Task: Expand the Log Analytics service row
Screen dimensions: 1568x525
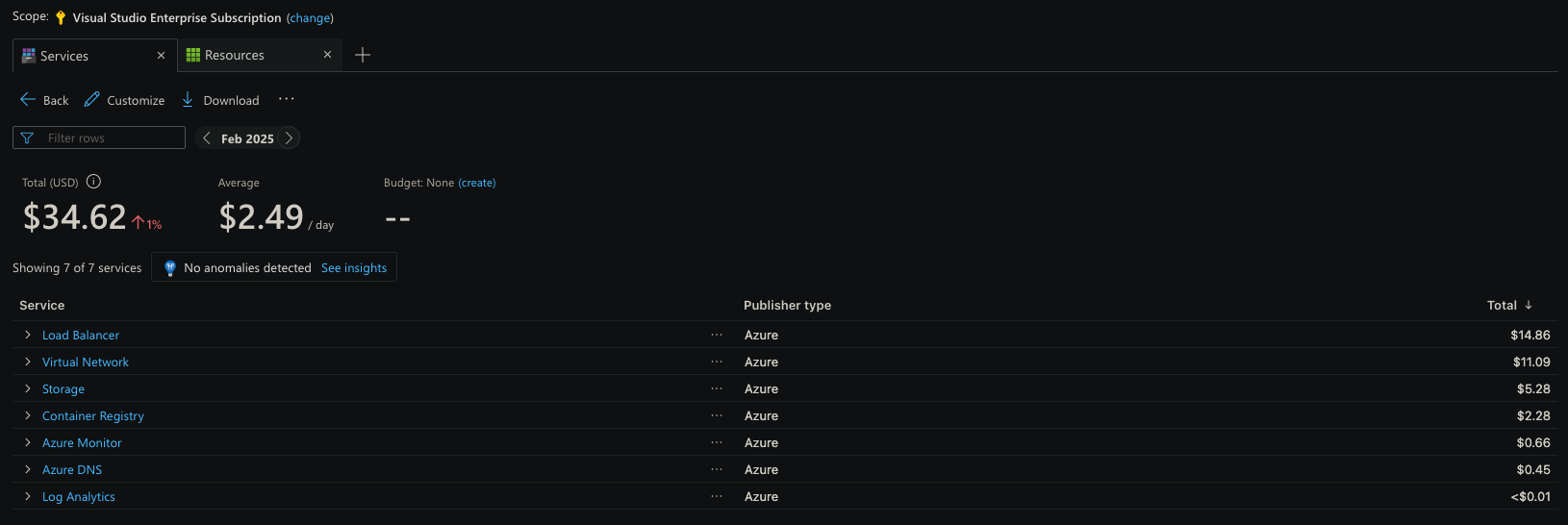Action: click(x=28, y=496)
